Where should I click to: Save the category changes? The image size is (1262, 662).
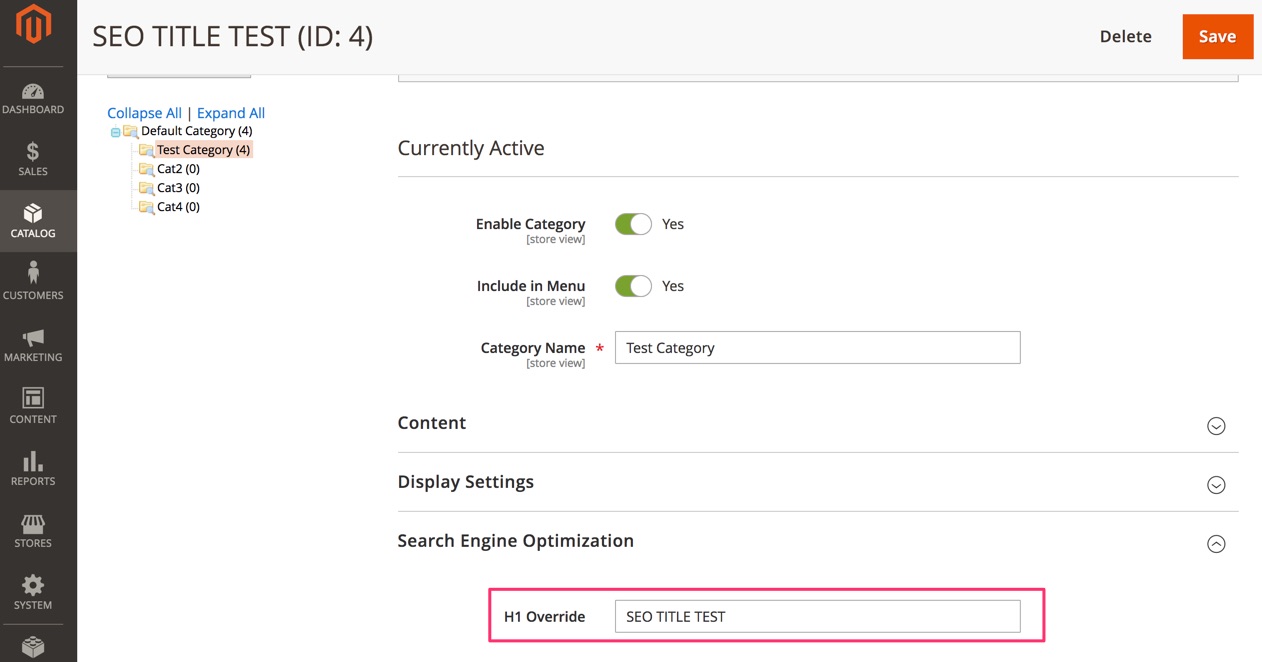pyautogui.click(x=1217, y=35)
